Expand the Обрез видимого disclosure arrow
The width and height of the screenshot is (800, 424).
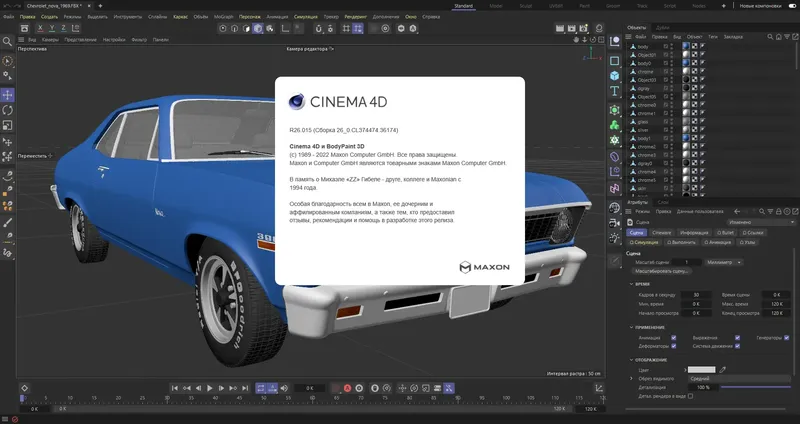pyautogui.click(x=630, y=378)
